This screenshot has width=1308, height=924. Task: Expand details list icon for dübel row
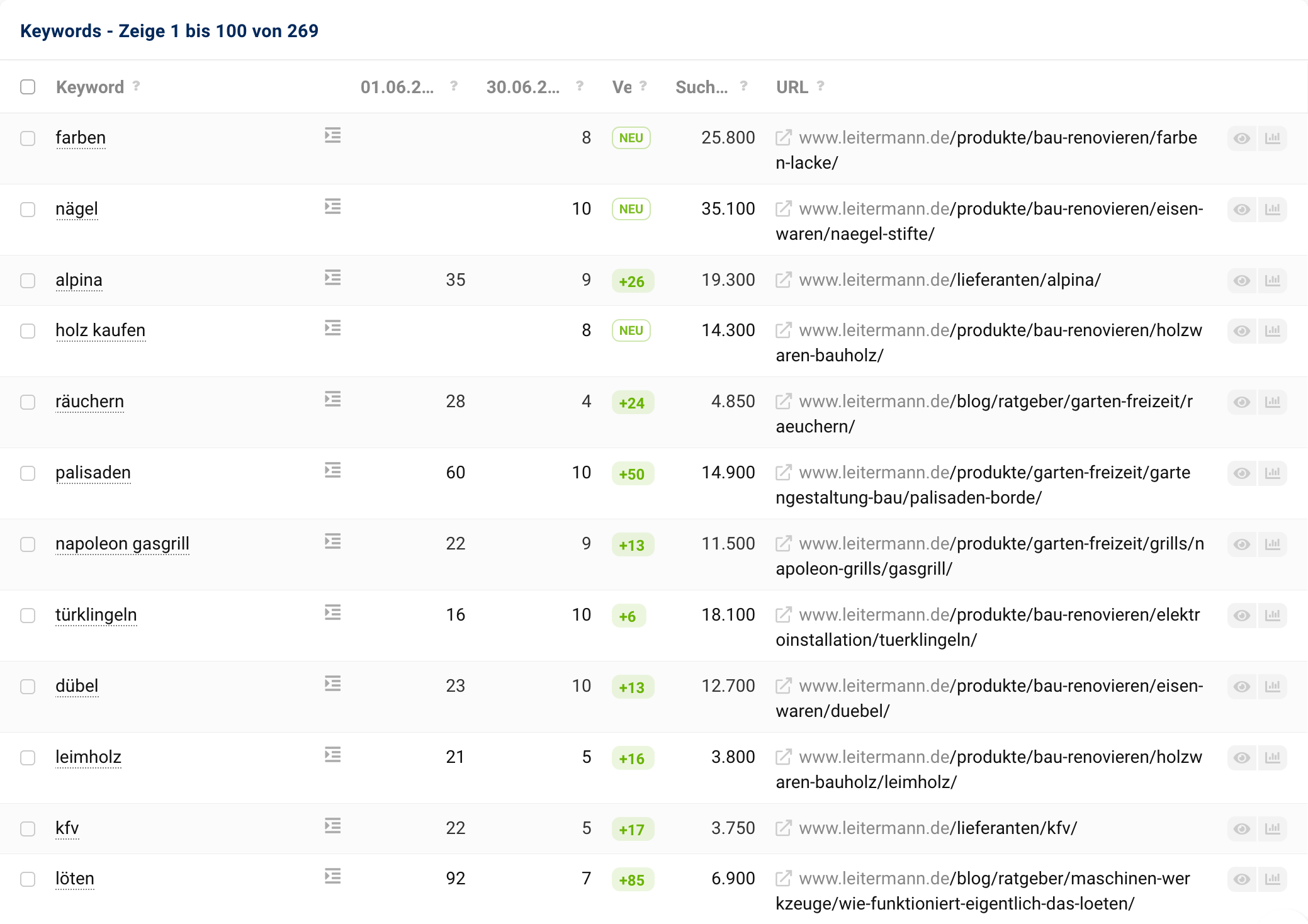(332, 684)
